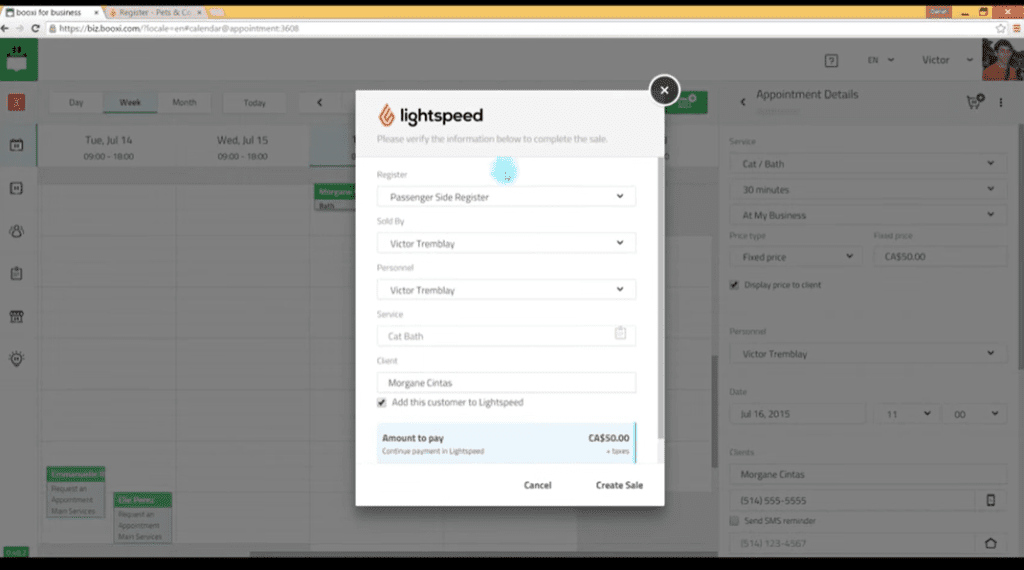
Task: Select the Wed, Jul 15 column header
Action: click(x=242, y=148)
